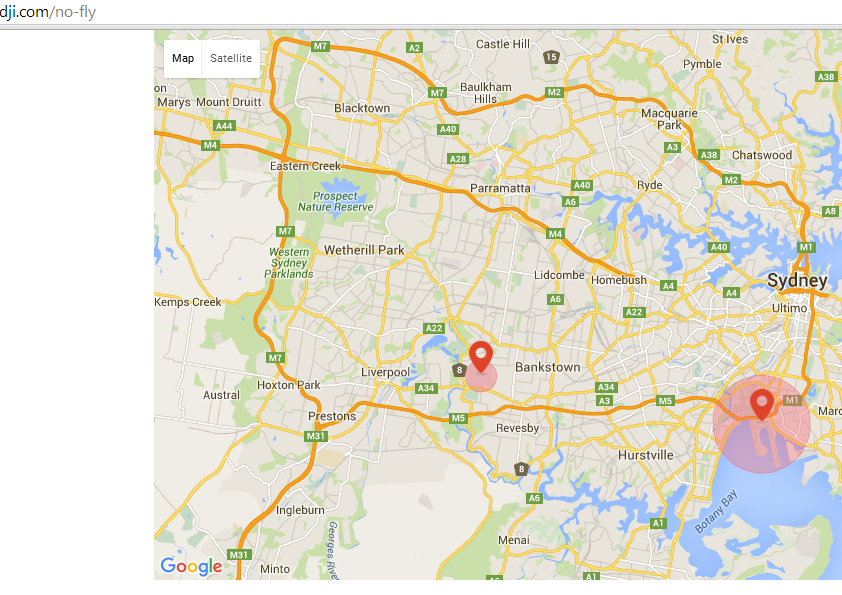Screen dimensions: 842x595
Task: Select the Map view button
Action: click(x=183, y=59)
